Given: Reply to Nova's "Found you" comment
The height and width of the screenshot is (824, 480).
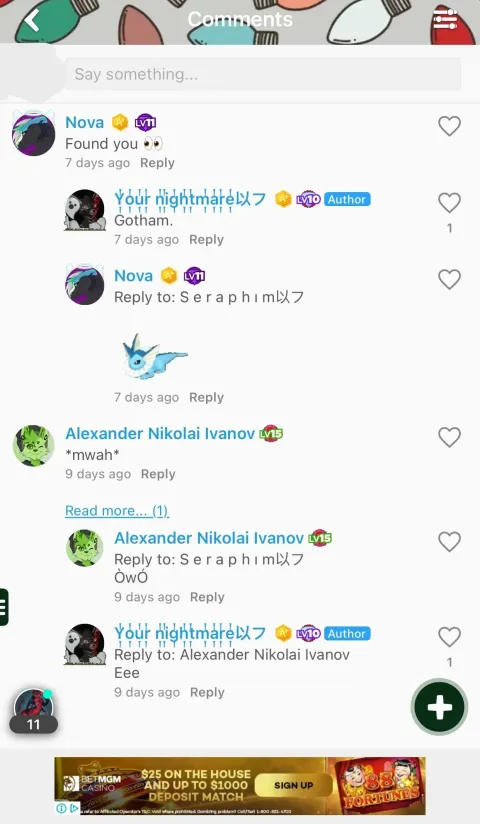Looking at the screenshot, I should point(157,163).
